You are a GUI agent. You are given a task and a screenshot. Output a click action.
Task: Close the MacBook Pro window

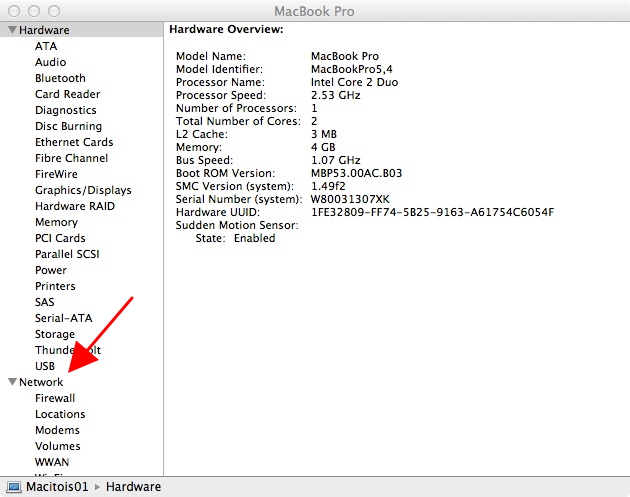tap(14, 11)
